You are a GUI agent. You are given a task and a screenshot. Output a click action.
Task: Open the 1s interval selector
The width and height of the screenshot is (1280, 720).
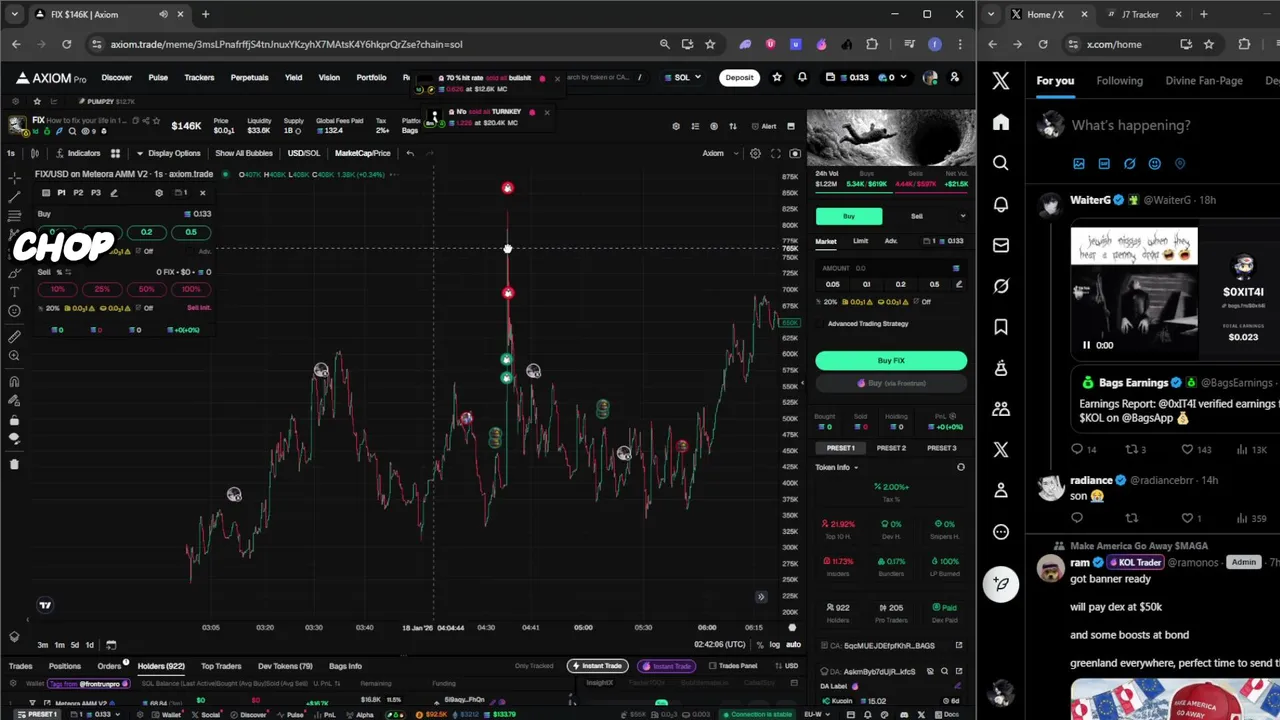[x=11, y=153]
